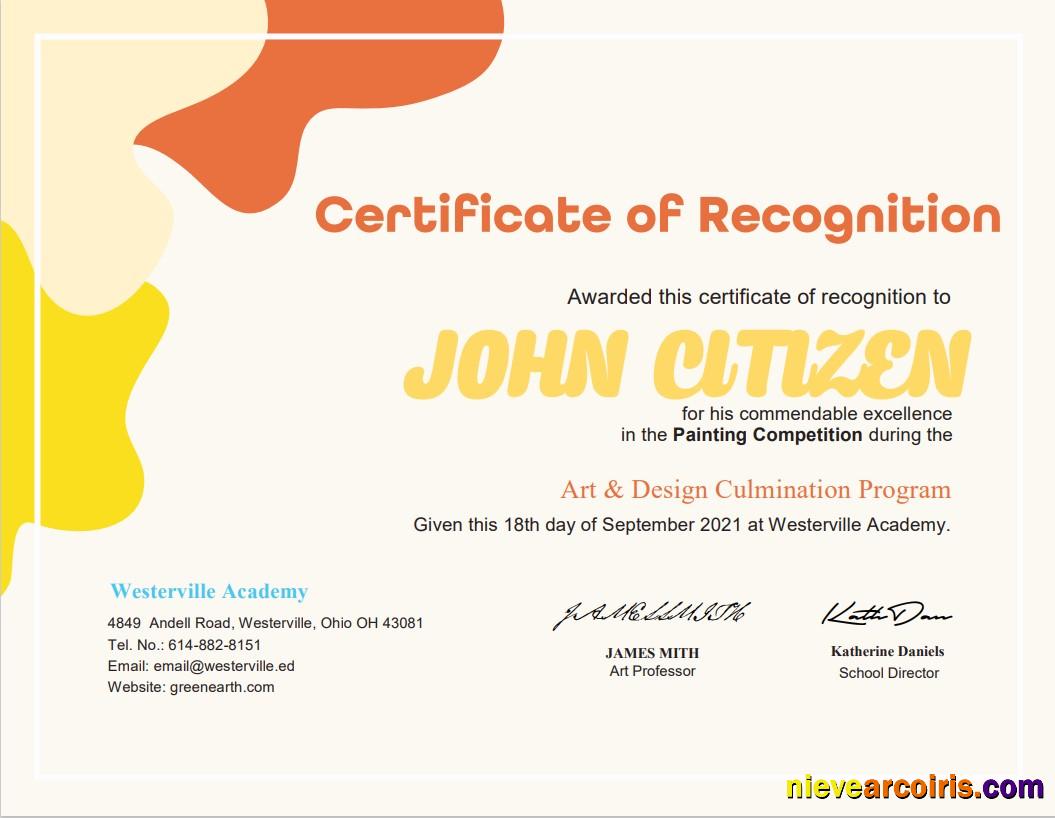Image resolution: width=1055 pixels, height=818 pixels.
Task: Click the bold text "Painting Competition"
Action: point(767,435)
